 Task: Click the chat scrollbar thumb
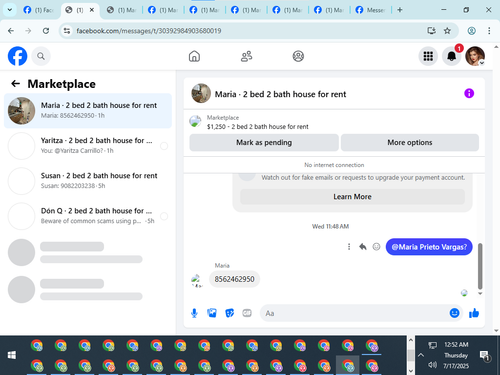coord(480,266)
